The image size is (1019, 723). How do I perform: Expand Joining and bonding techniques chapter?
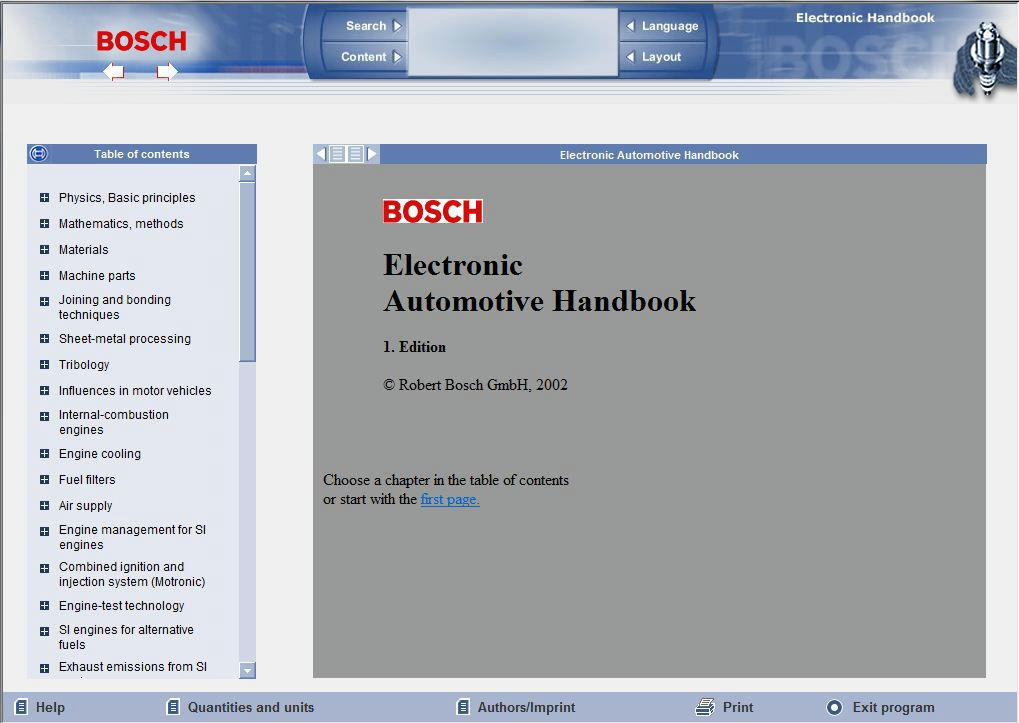[x=44, y=301]
